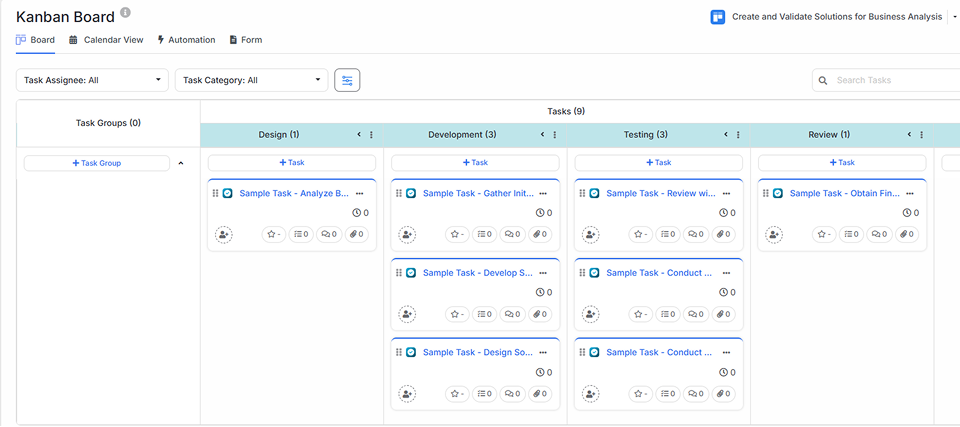Open comments on Develop S... task card

pyautogui.click(x=513, y=314)
